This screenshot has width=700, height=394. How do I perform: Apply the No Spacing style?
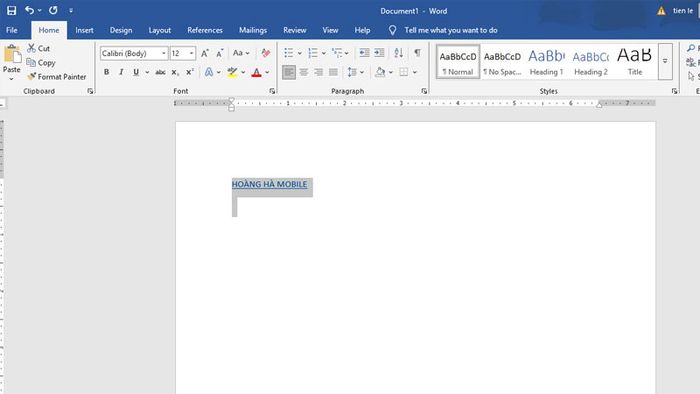[502, 62]
